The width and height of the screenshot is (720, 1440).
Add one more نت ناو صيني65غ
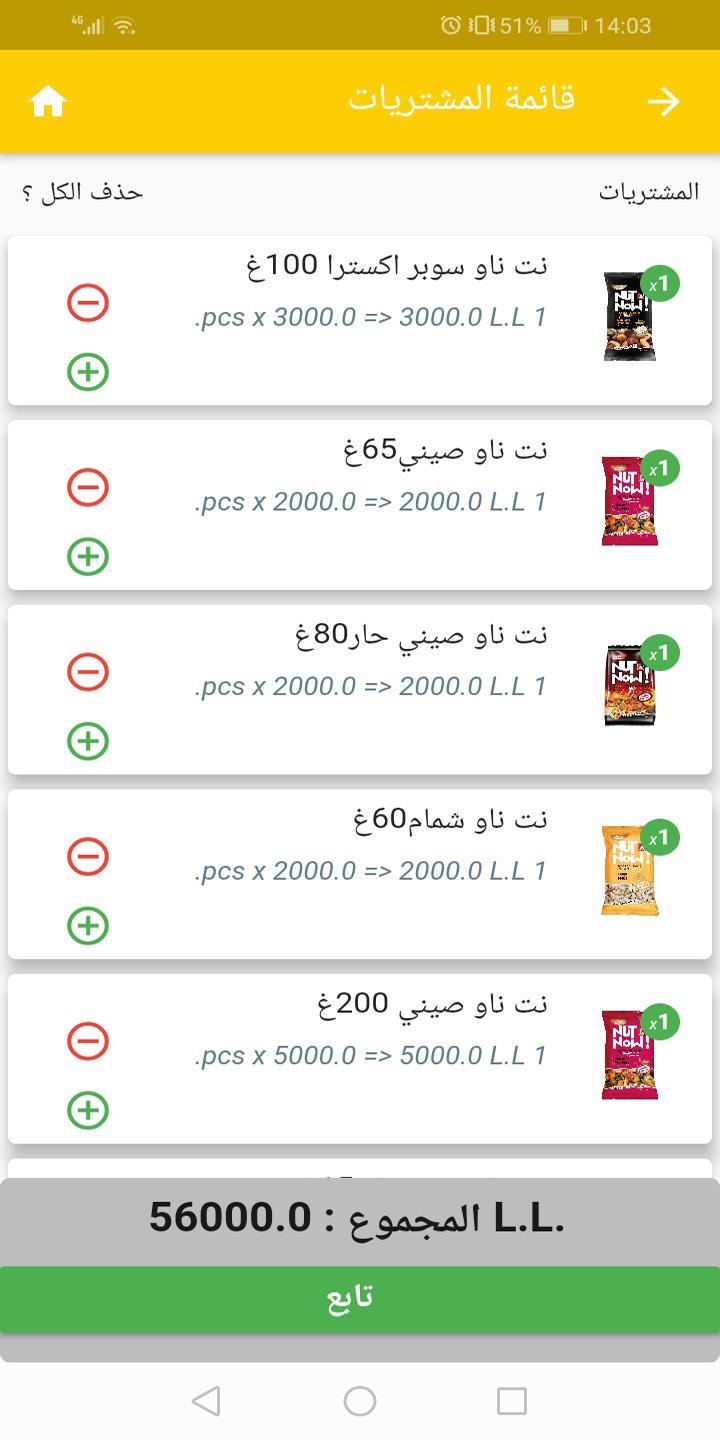click(x=88, y=557)
